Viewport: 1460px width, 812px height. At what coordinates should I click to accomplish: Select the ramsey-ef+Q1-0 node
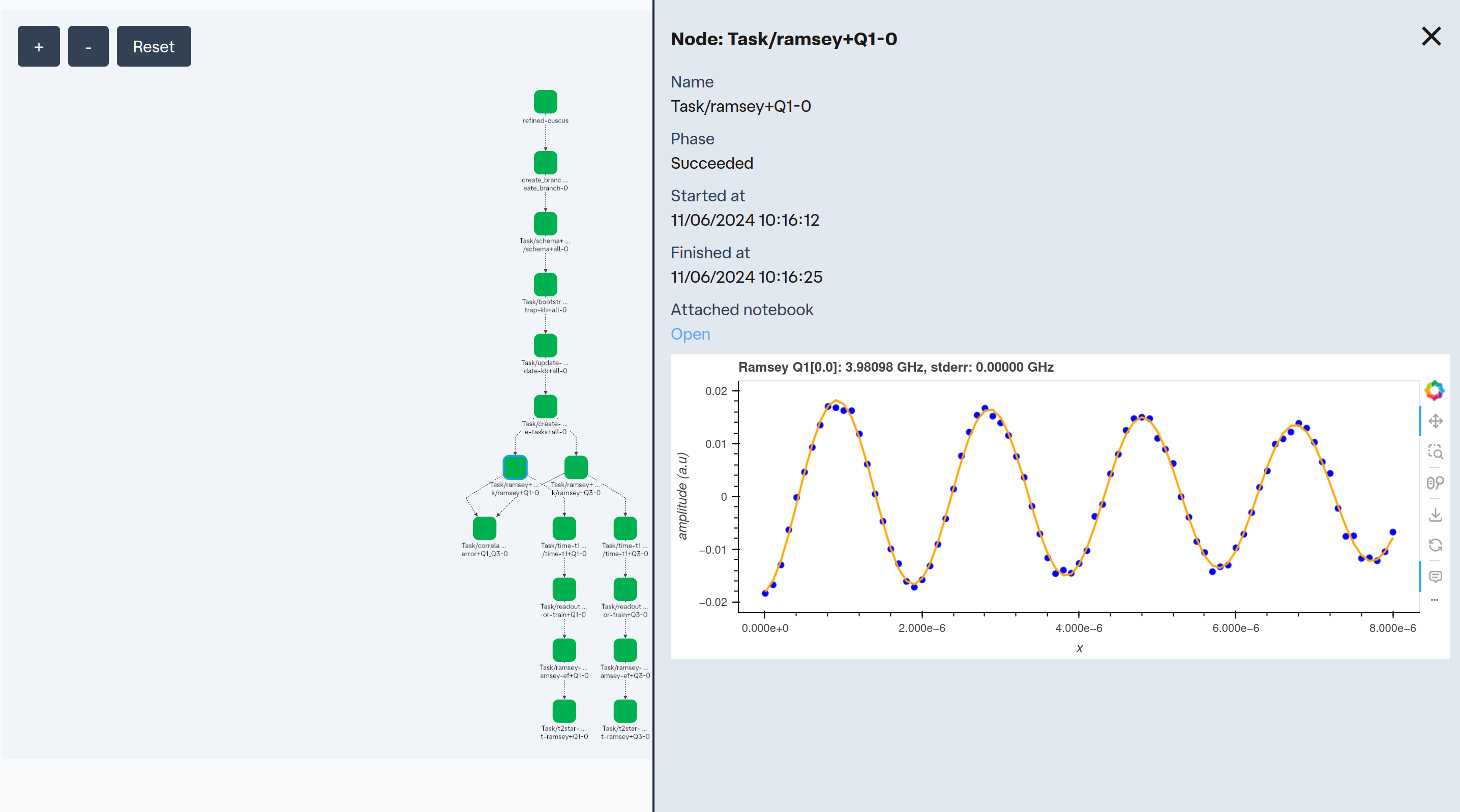coord(564,650)
